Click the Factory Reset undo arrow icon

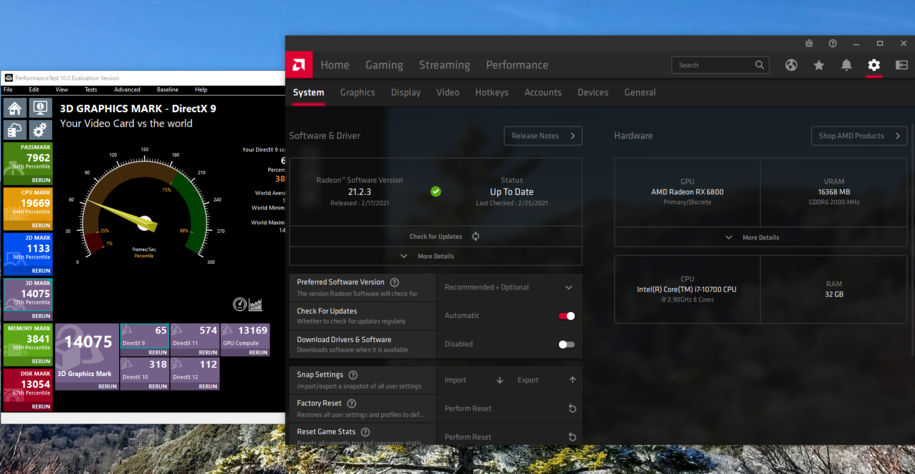572,409
